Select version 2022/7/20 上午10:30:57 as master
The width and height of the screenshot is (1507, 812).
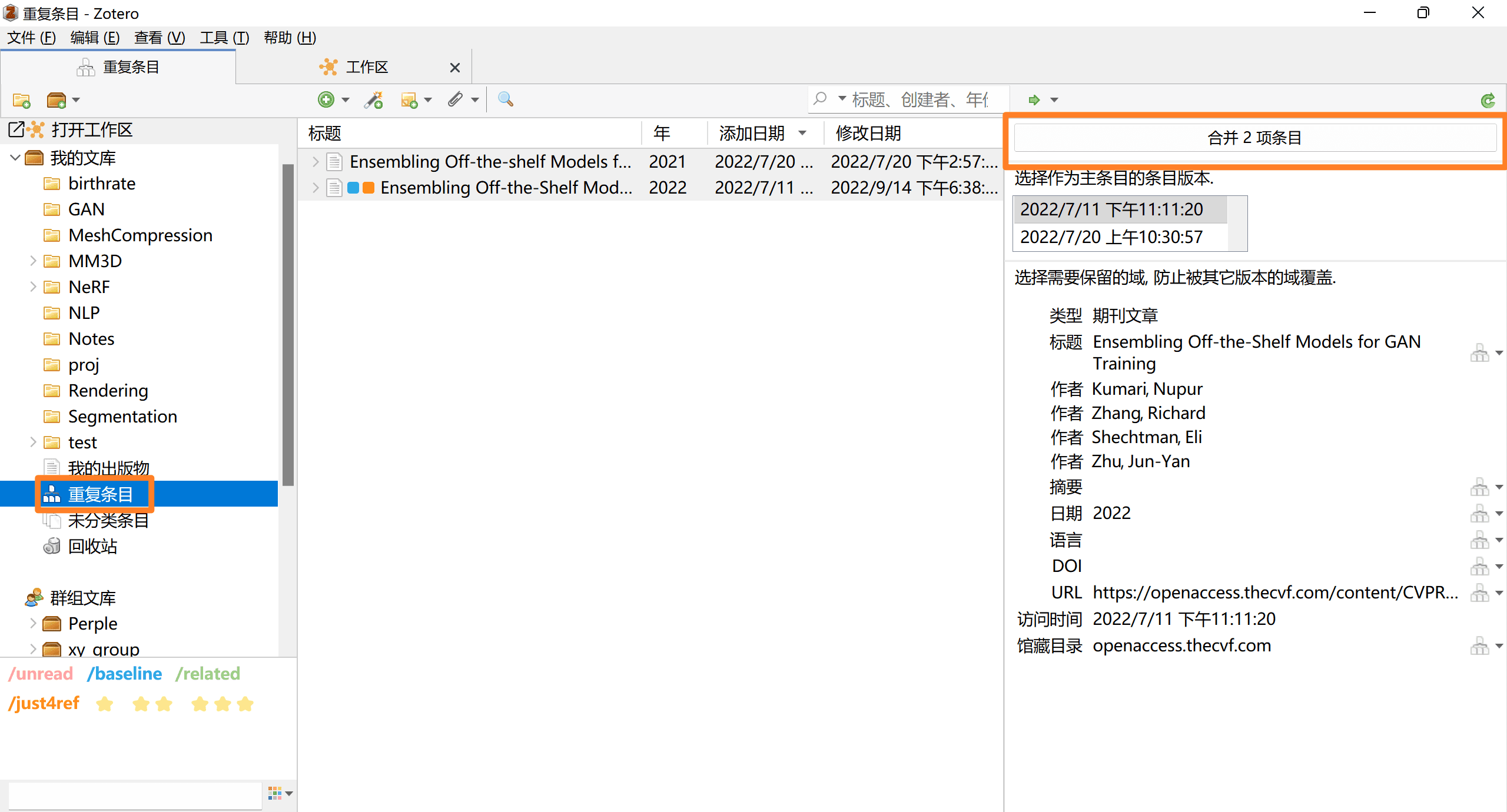coord(1111,237)
